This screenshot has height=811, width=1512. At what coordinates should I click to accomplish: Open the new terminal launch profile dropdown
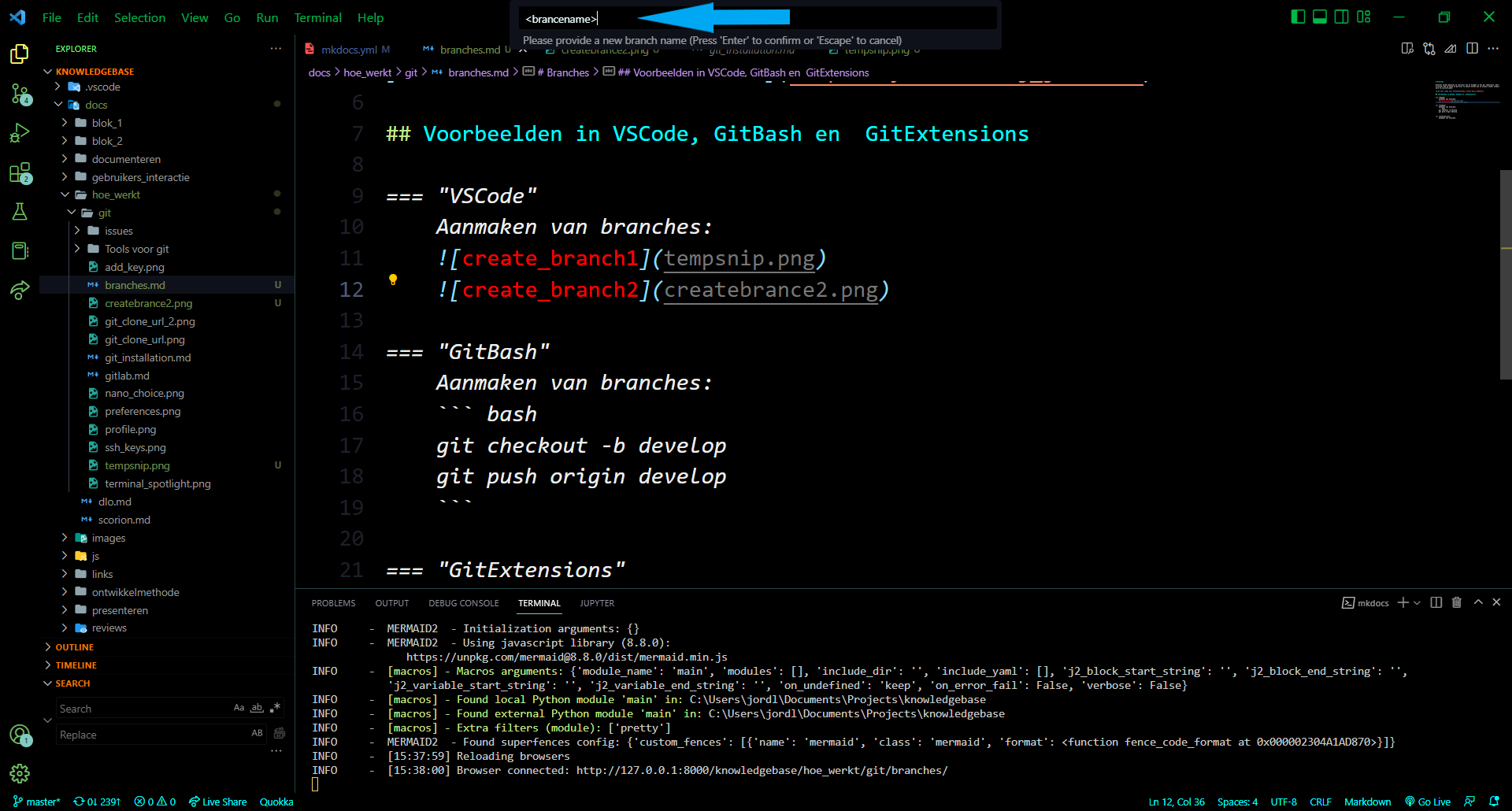(x=1417, y=602)
